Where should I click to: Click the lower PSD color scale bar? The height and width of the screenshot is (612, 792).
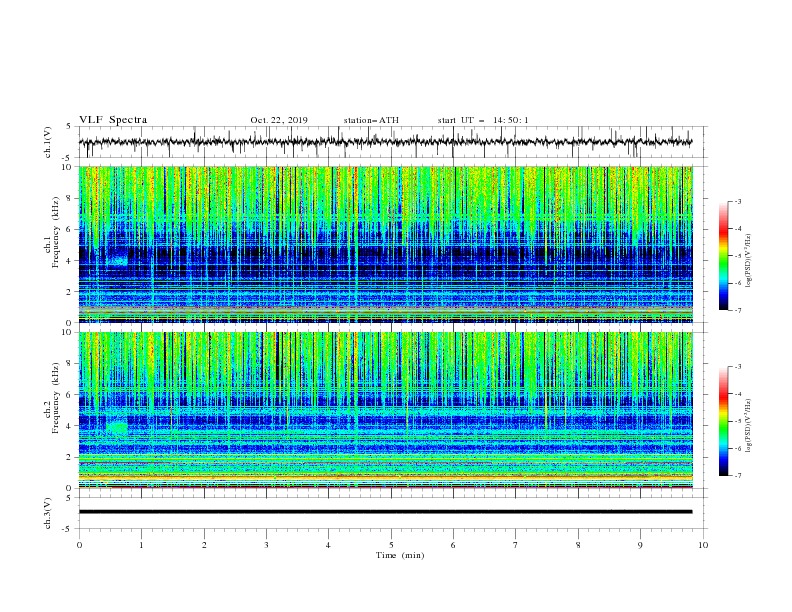[x=724, y=421]
